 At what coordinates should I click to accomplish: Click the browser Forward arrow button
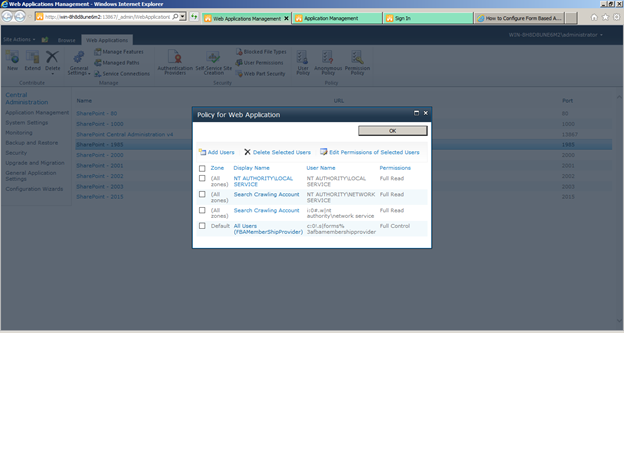pos(20,17)
